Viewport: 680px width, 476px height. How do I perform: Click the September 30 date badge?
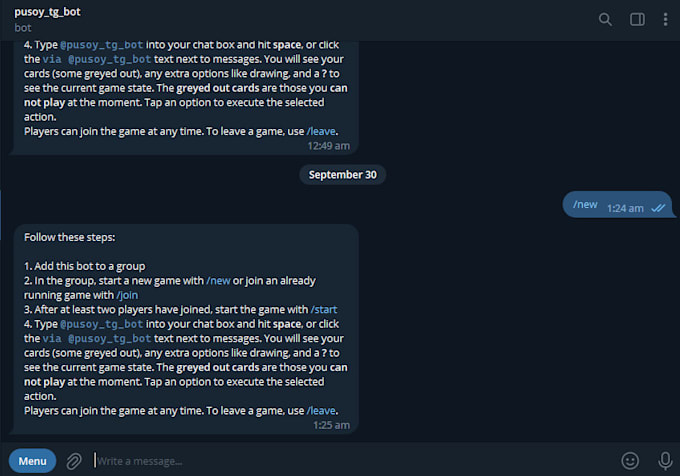click(x=343, y=175)
